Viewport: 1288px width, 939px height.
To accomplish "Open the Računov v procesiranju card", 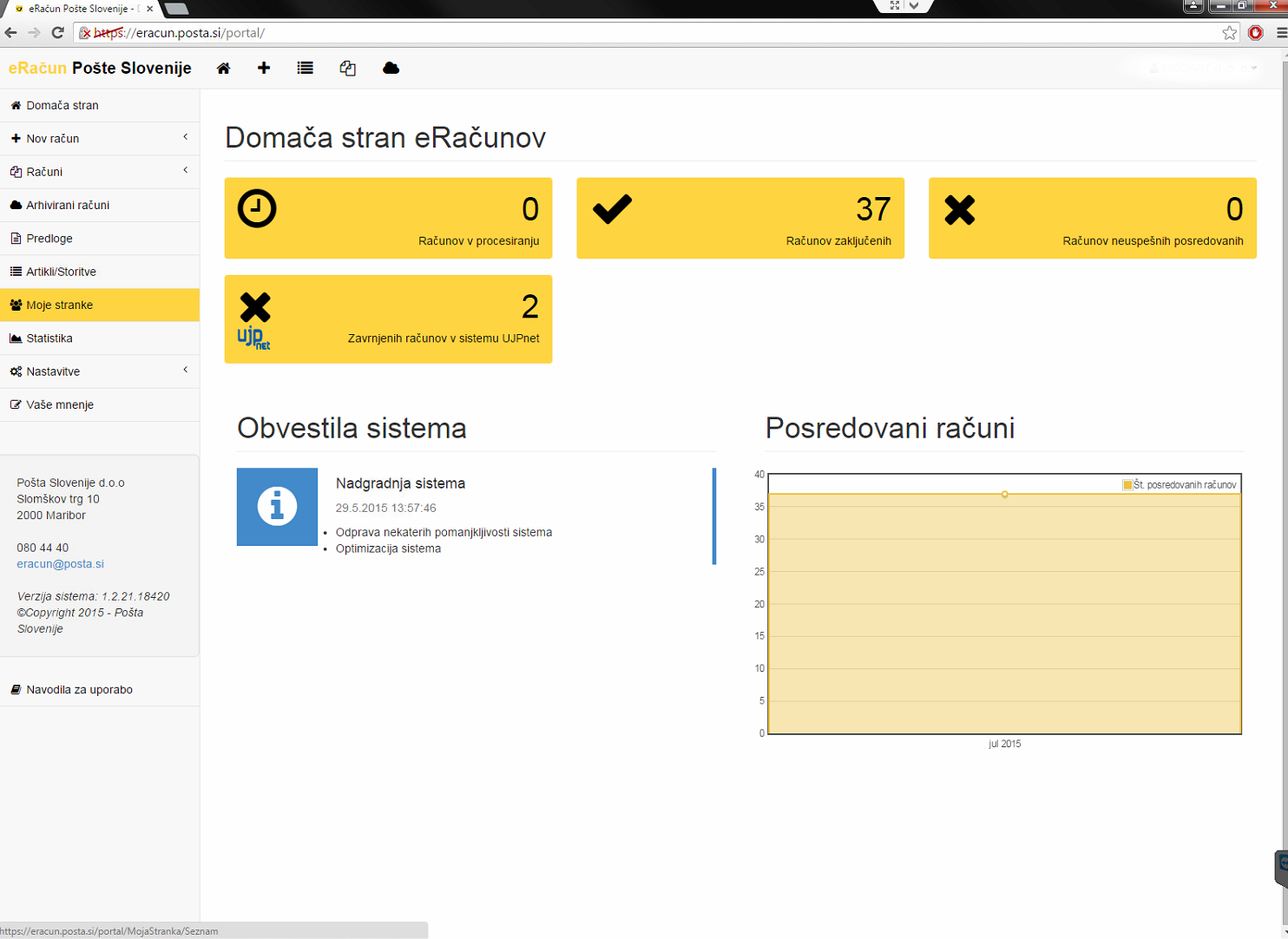I will (388, 218).
